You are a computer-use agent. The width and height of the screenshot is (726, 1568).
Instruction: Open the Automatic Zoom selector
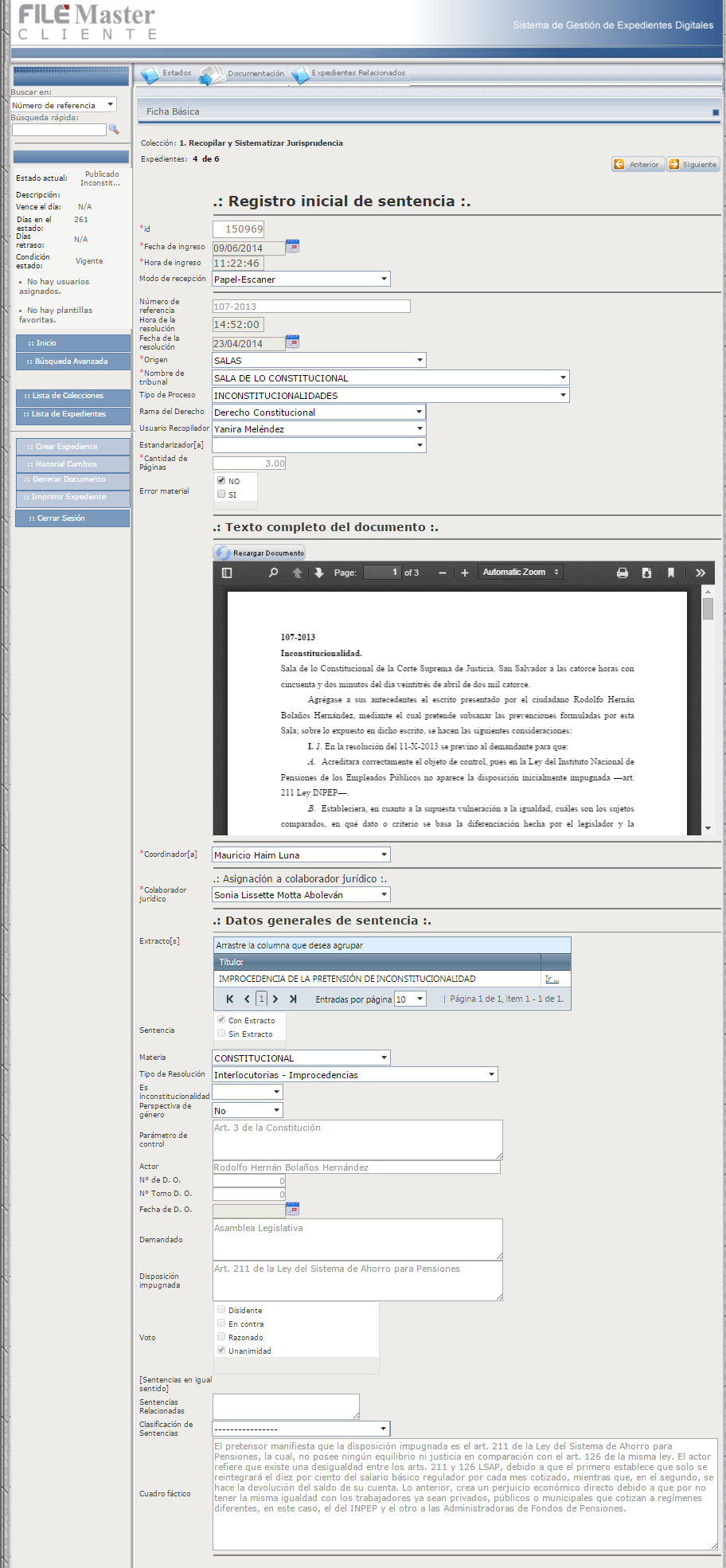(x=521, y=573)
